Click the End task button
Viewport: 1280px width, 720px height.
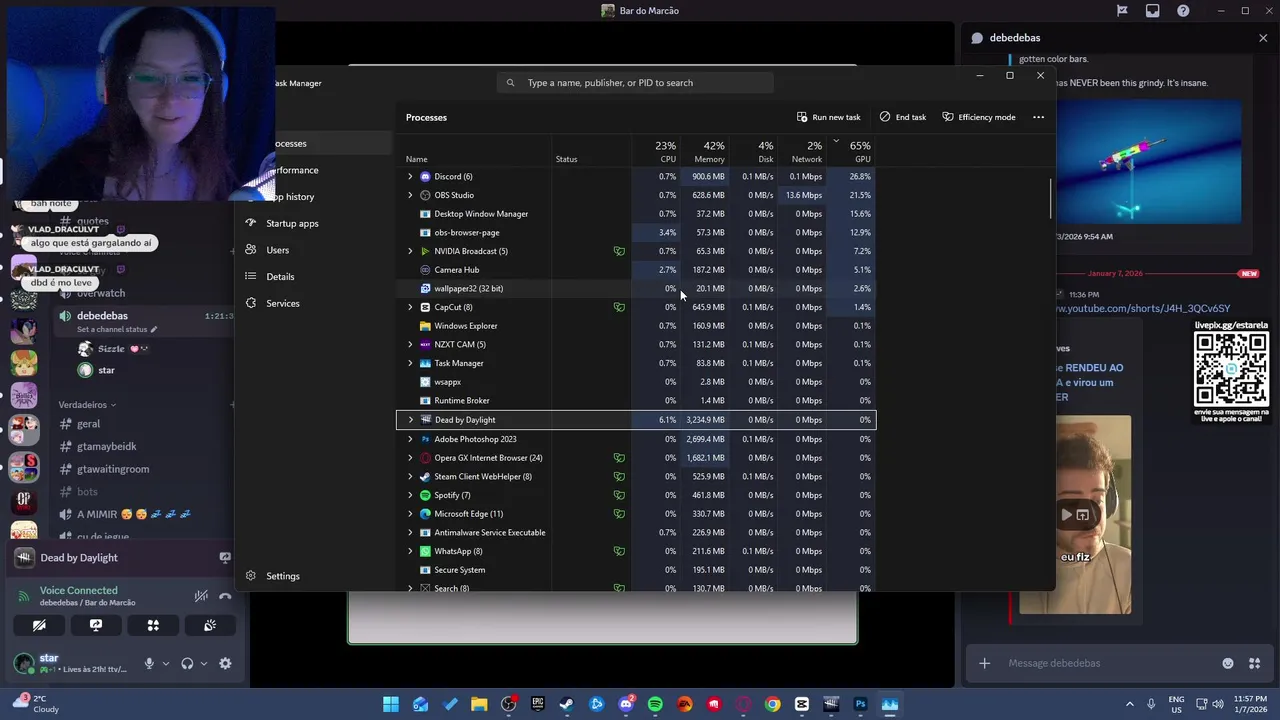[x=903, y=117]
